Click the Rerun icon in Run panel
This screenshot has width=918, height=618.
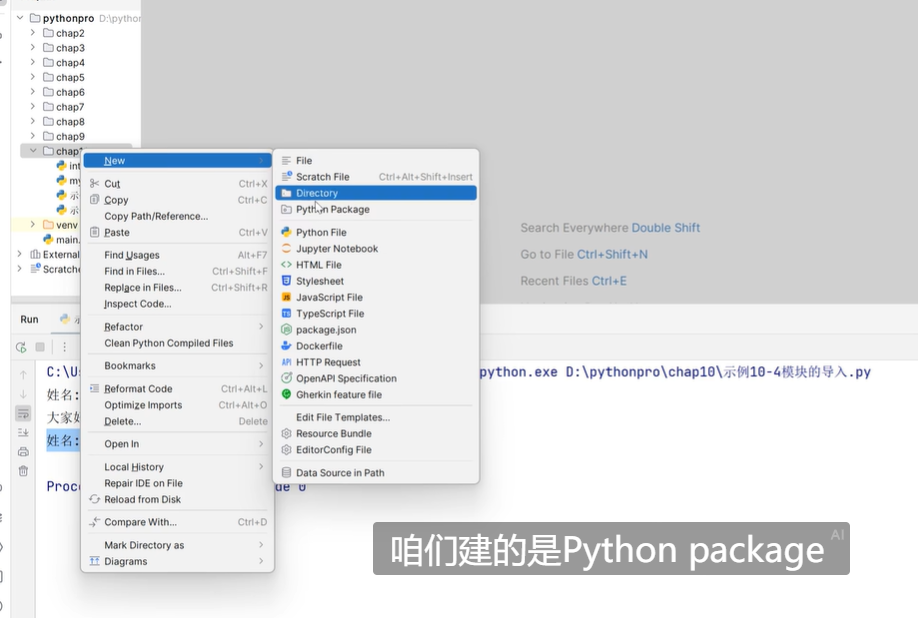coord(21,347)
